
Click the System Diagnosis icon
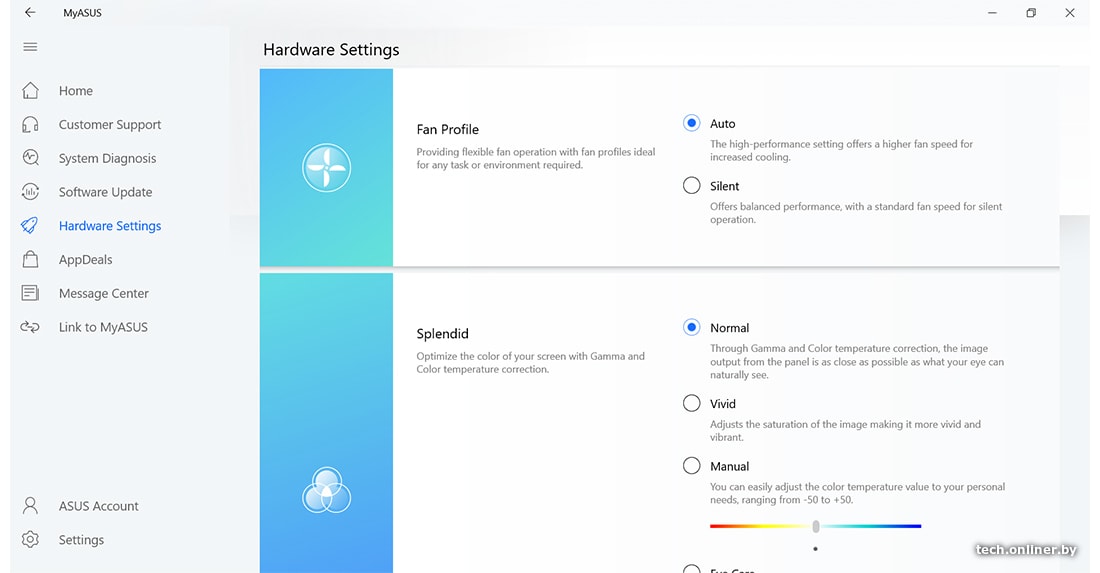coord(30,158)
